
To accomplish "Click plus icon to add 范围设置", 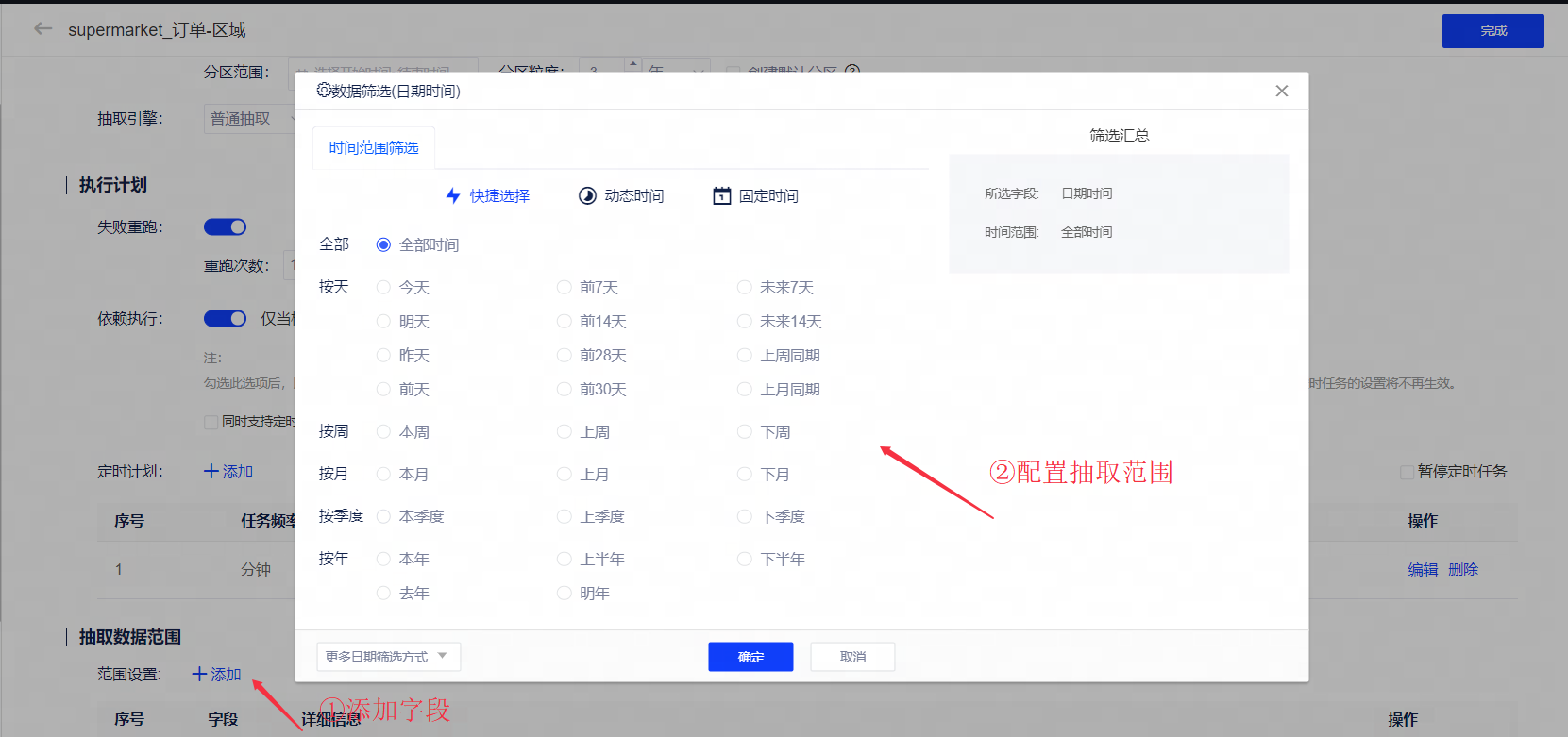I will (199, 674).
